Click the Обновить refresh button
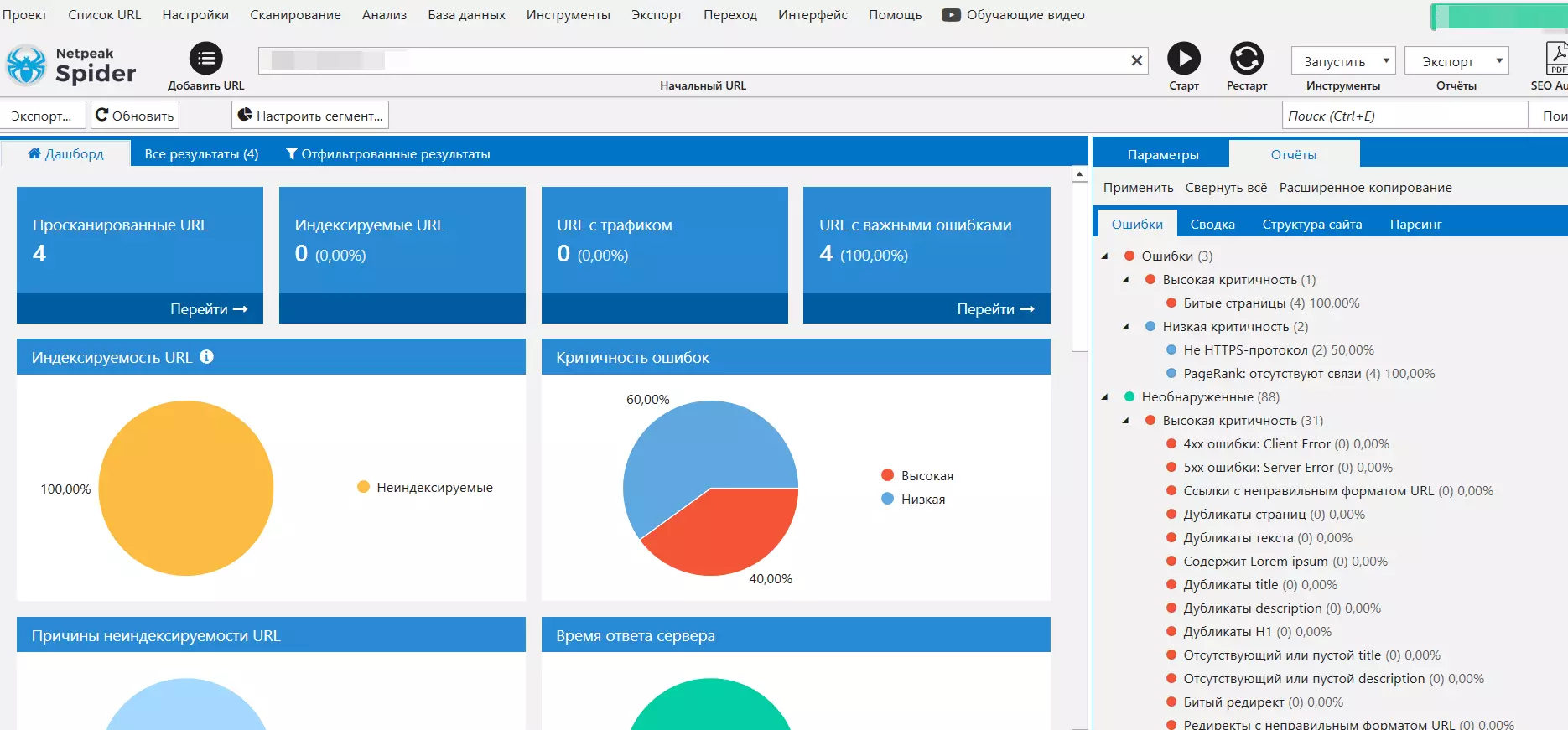Screen dimensions: 1568x730 [135, 116]
